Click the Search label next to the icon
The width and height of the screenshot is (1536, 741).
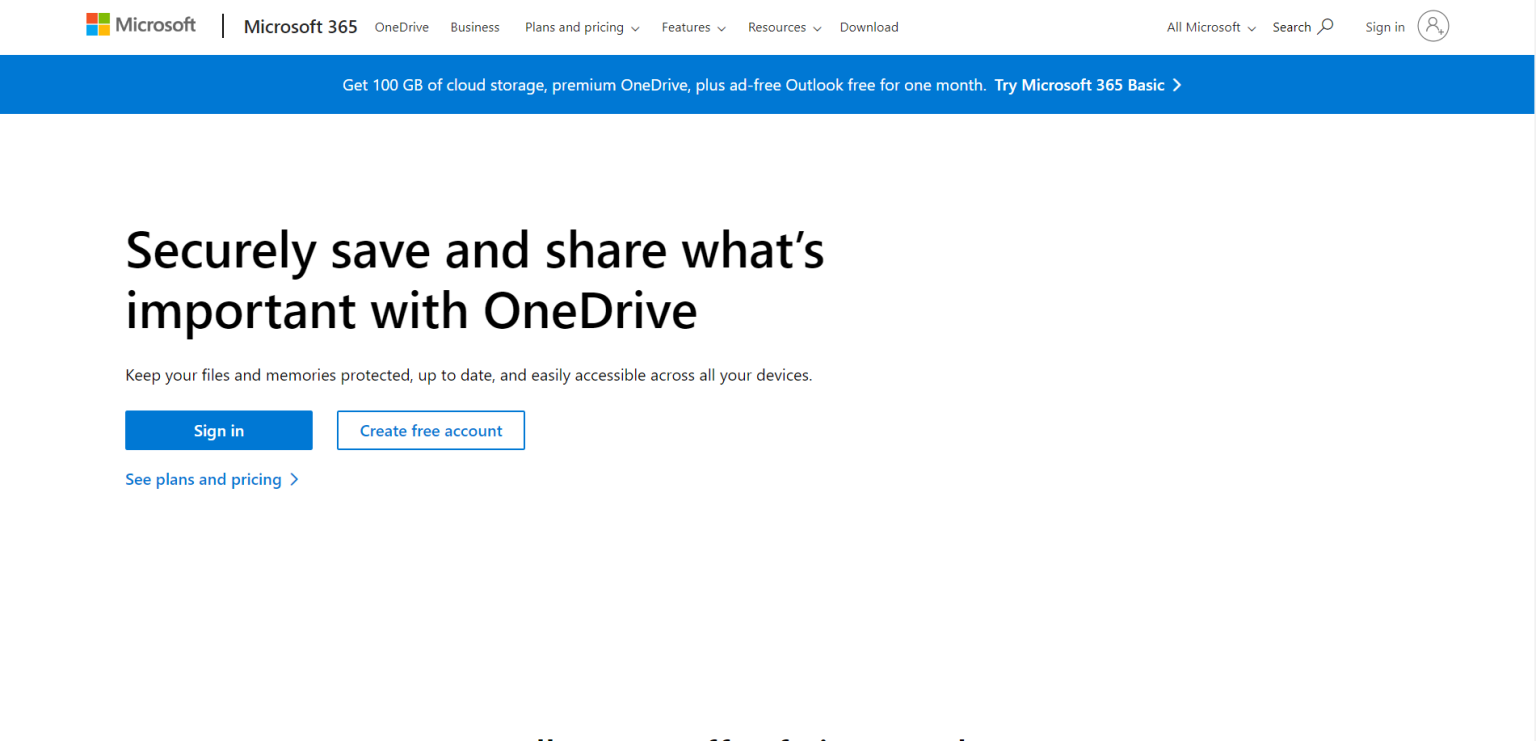(1290, 26)
